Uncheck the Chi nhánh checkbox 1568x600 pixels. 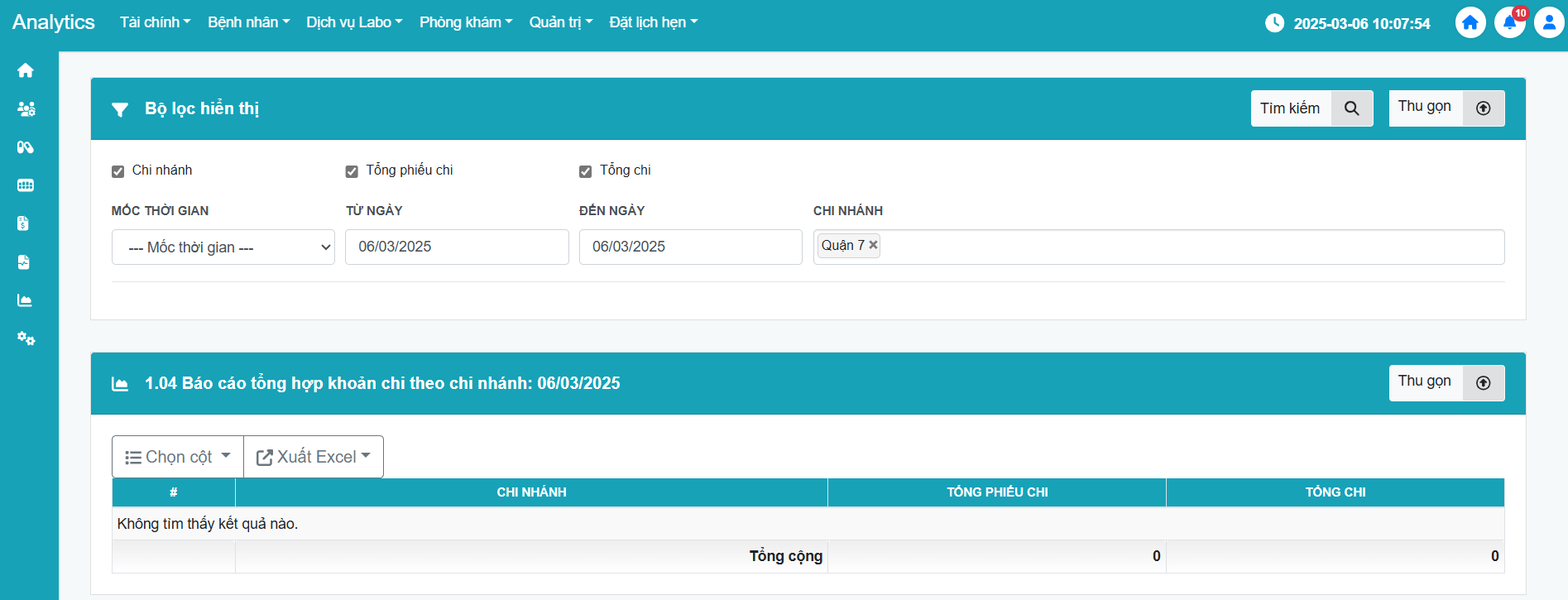click(x=118, y=171)
